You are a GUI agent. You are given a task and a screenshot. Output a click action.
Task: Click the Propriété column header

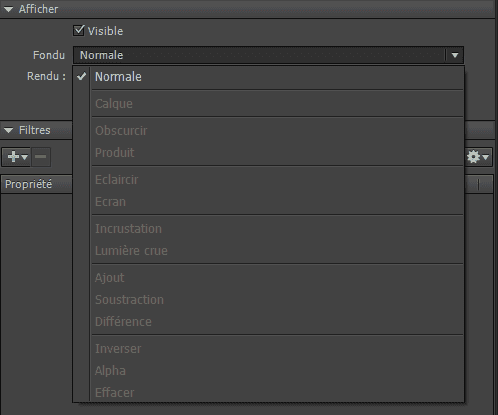click(37, 184)
